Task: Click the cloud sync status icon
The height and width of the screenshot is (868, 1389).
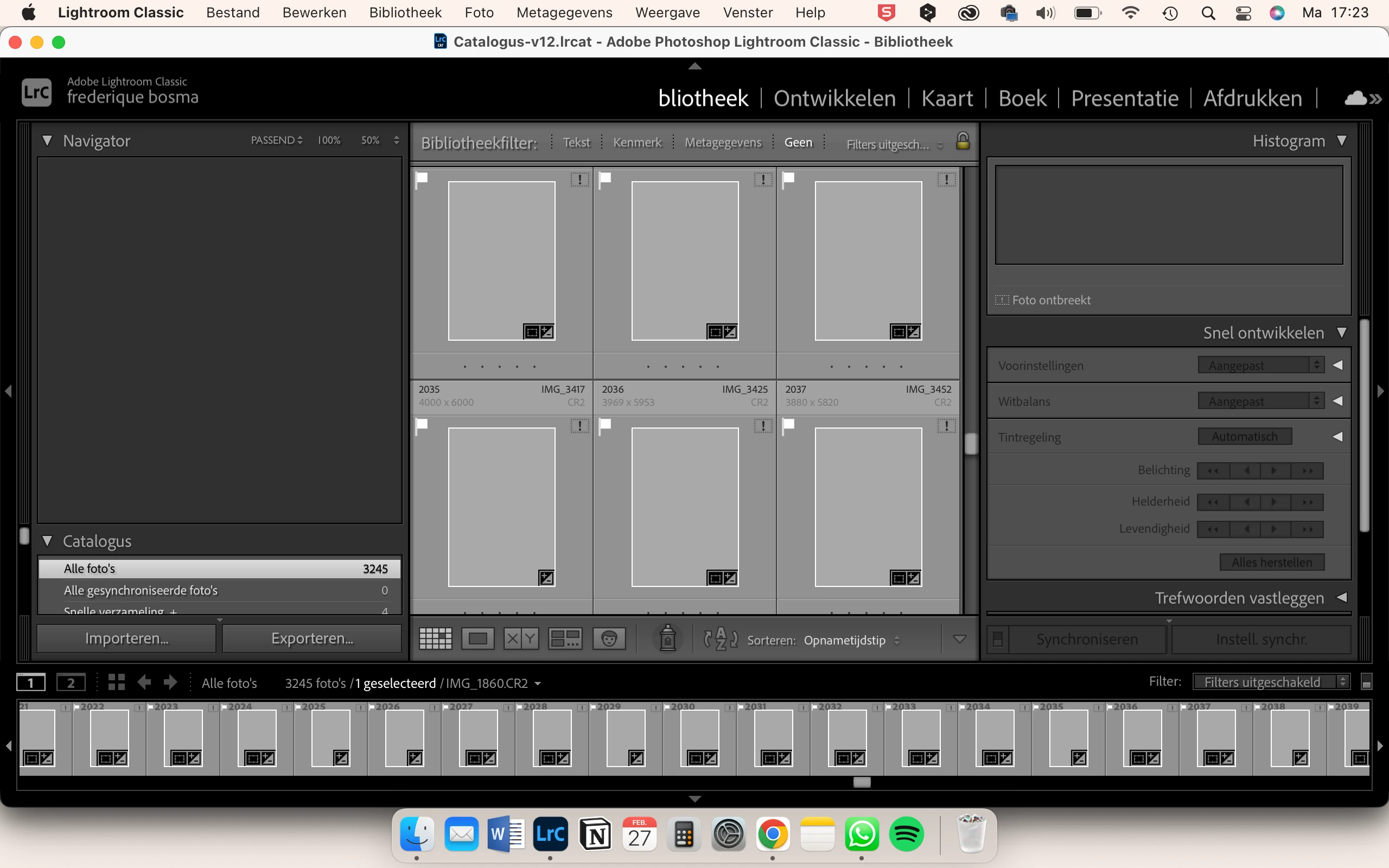Action: coord(1356,98)
